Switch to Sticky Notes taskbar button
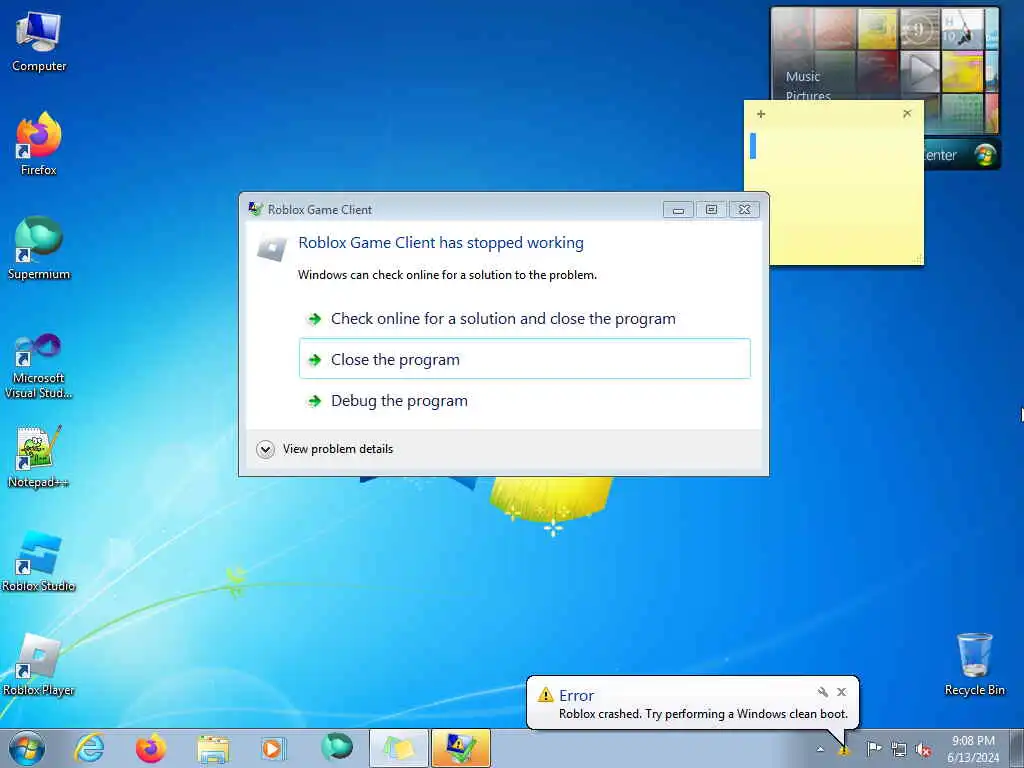The image size is (1024, 768). 399,748
